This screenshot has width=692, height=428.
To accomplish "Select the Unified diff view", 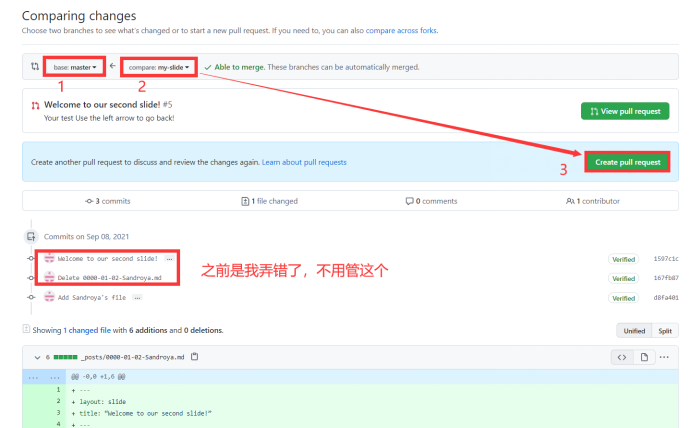I will (634, 331).
